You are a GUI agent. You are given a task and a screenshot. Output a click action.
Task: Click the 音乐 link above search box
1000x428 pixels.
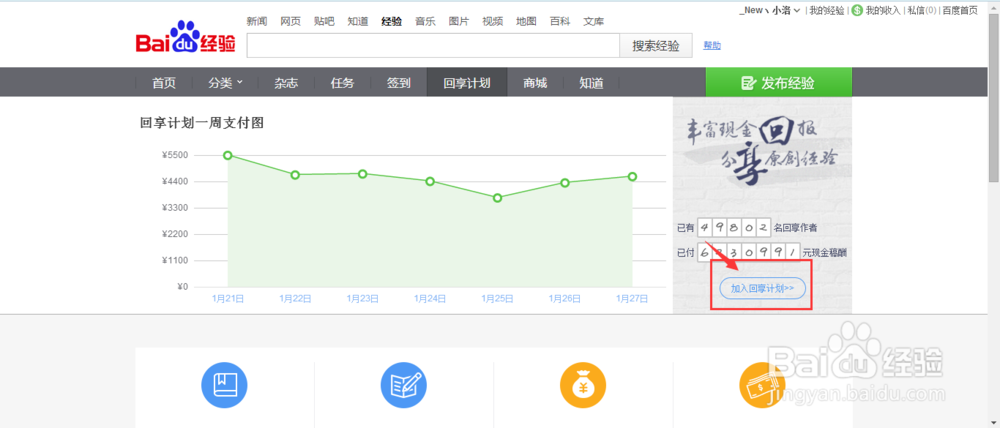tap(425, 21)
